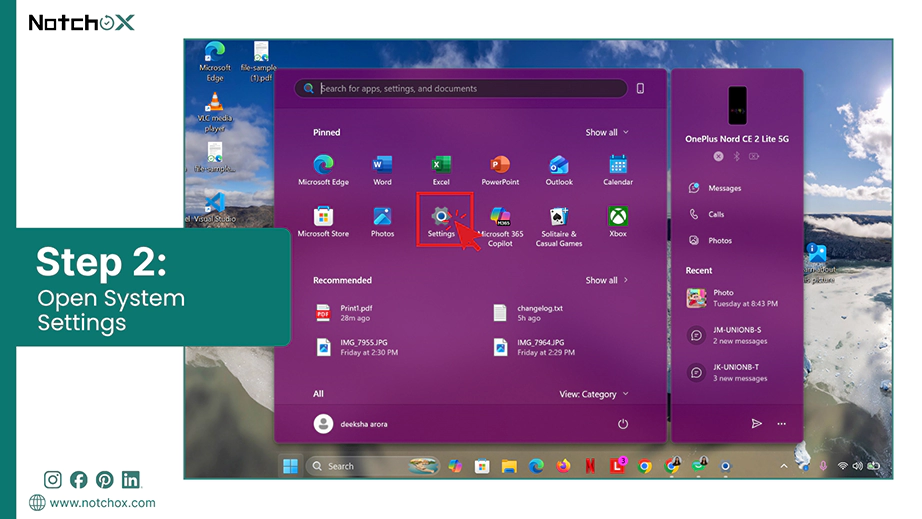This screenshot has height=519, width=922.
Task: Open Calls in the phone panel
Action: pyautogui.click(x=707, y=214)
